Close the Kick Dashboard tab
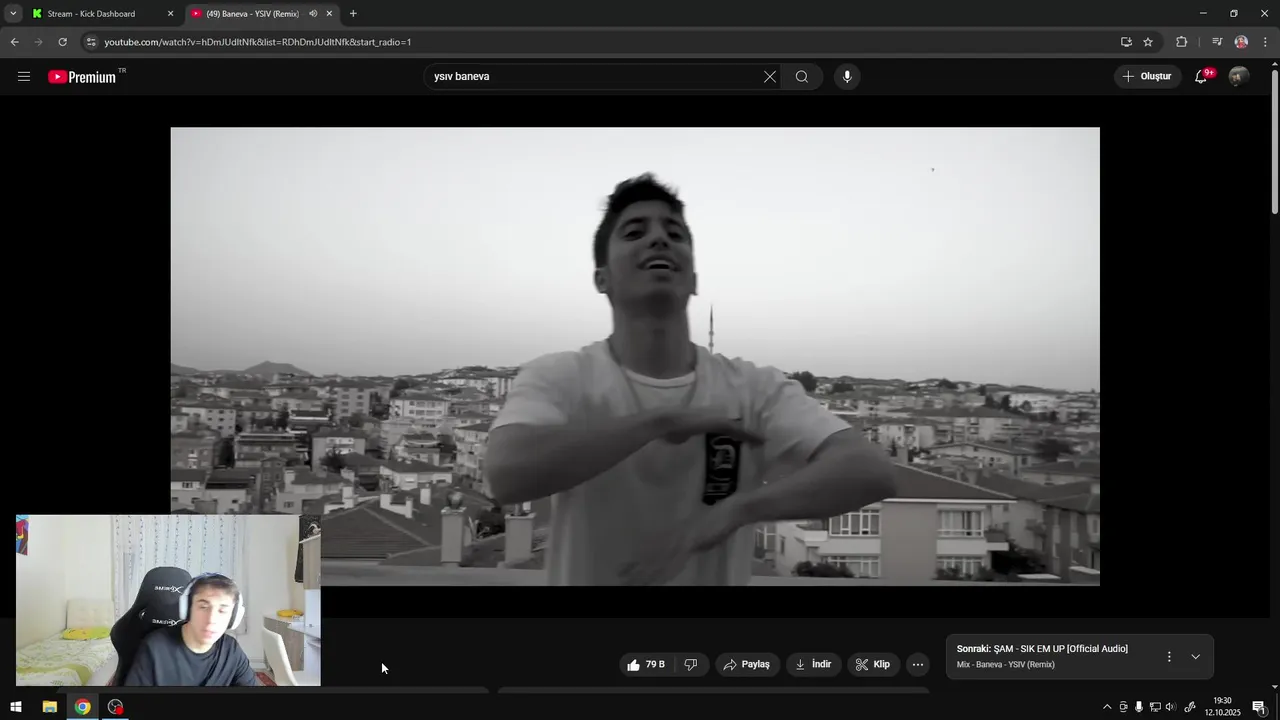 point(170,14)
